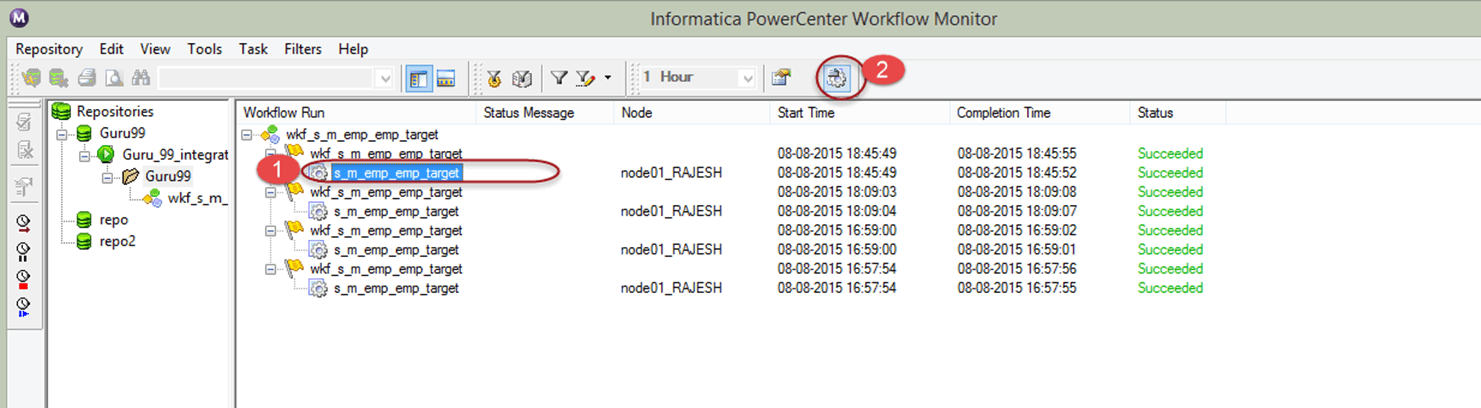The height and width of the screenshot is (408, 1481).
Task: Click the open book icon in toolbar
Action: point(521,78)
